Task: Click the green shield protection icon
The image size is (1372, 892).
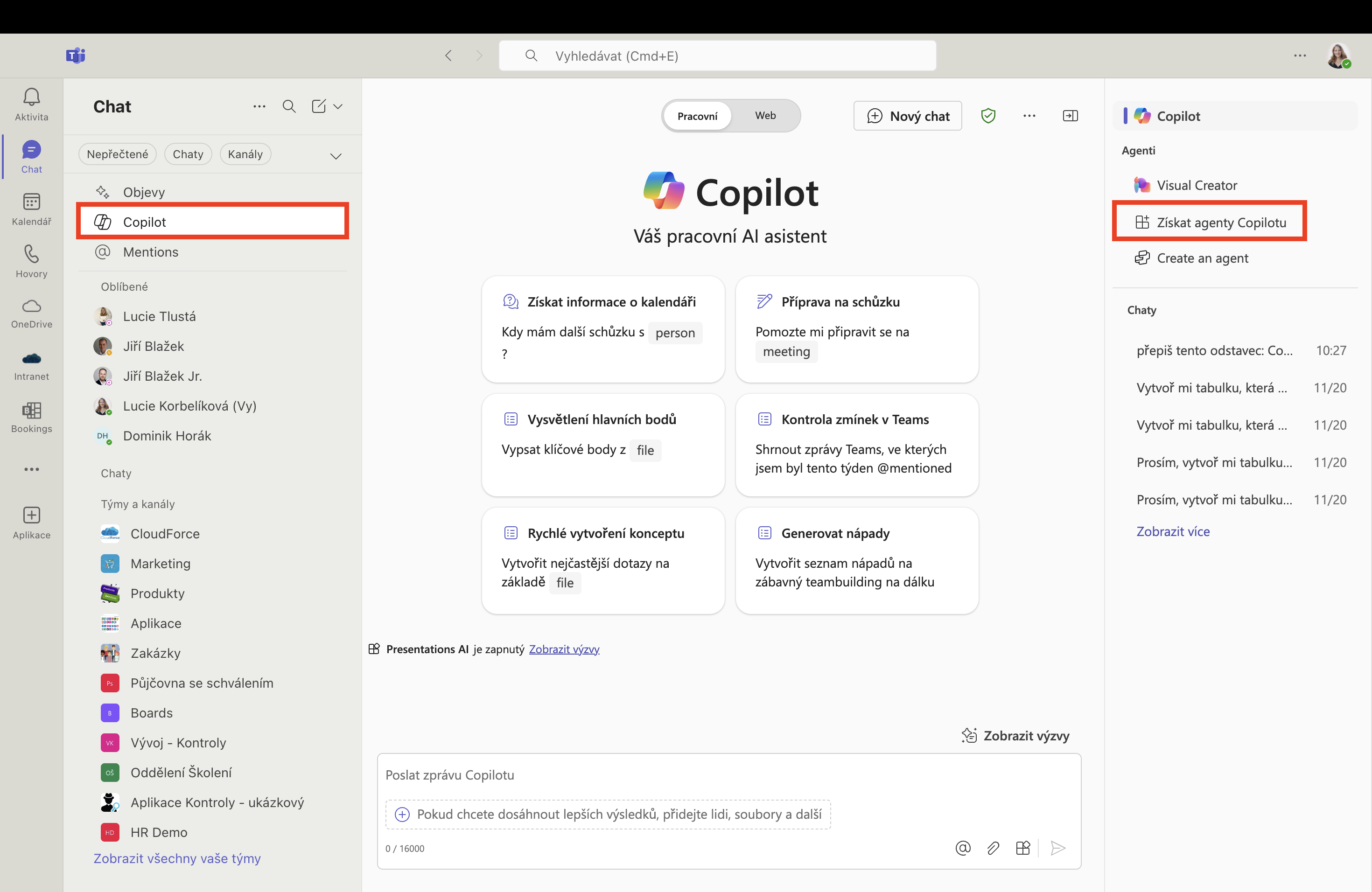Action: (x=988, y=116)
